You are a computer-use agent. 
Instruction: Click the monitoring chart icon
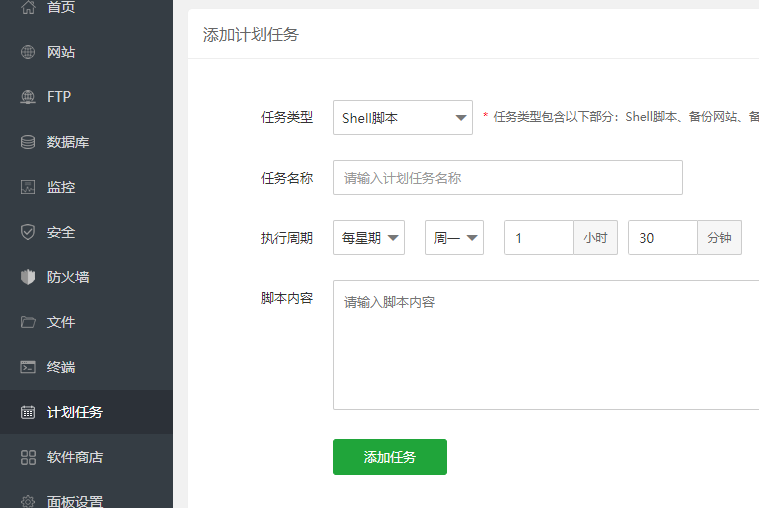(28, 187)
